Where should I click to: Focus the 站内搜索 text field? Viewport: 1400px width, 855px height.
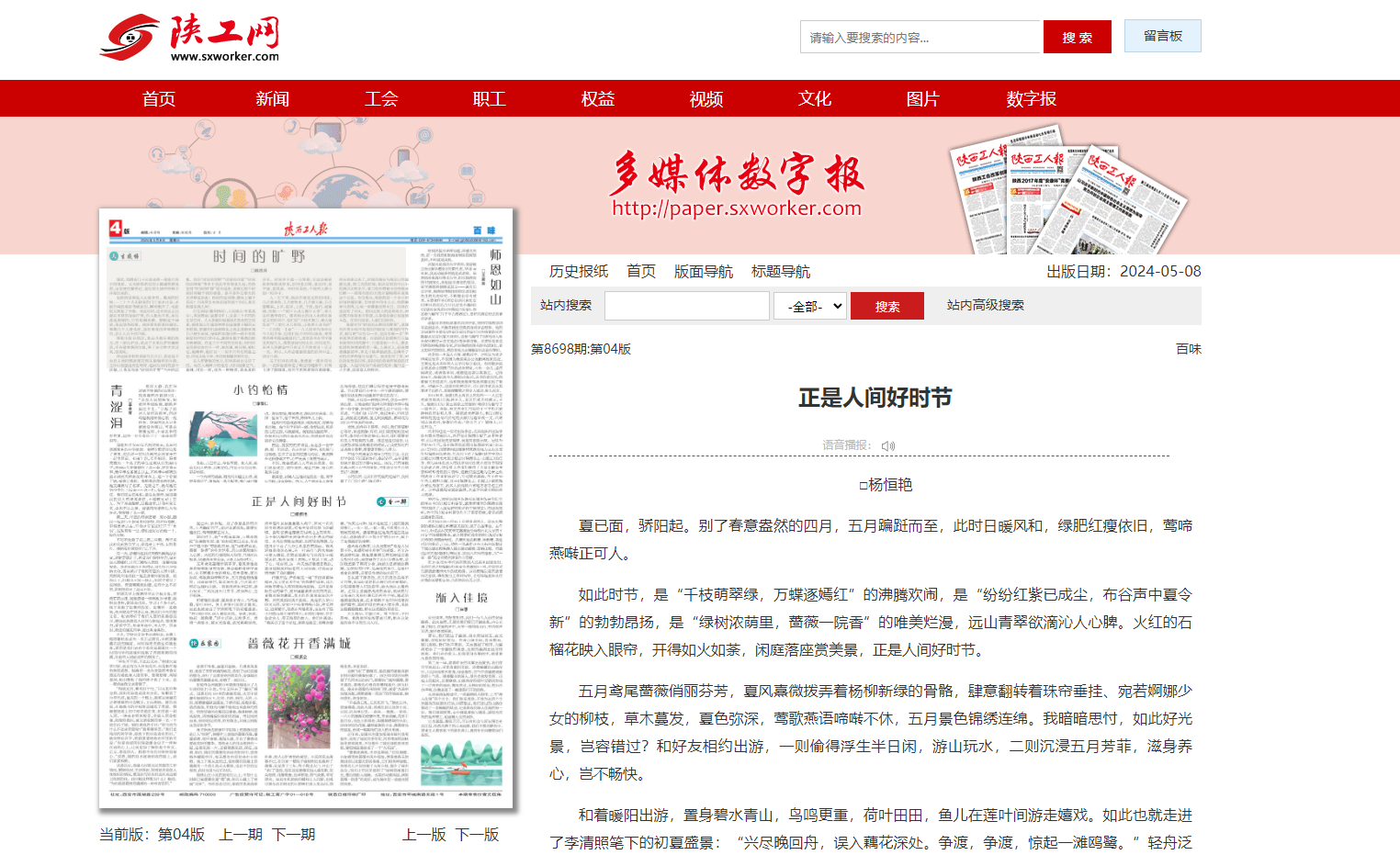pyautogui.click(x=687, y=306)
